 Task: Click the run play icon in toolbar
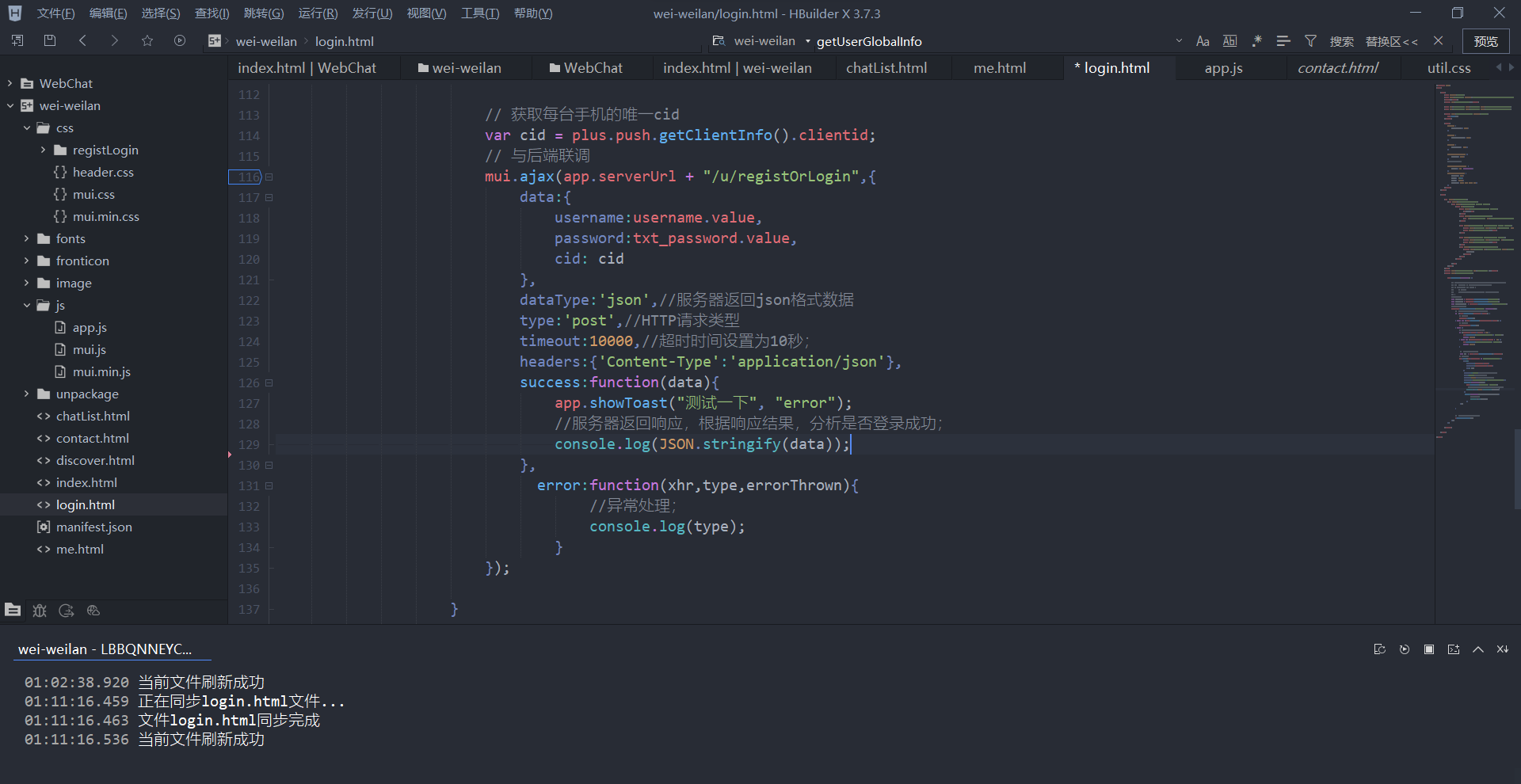click(x=180, y=40)
